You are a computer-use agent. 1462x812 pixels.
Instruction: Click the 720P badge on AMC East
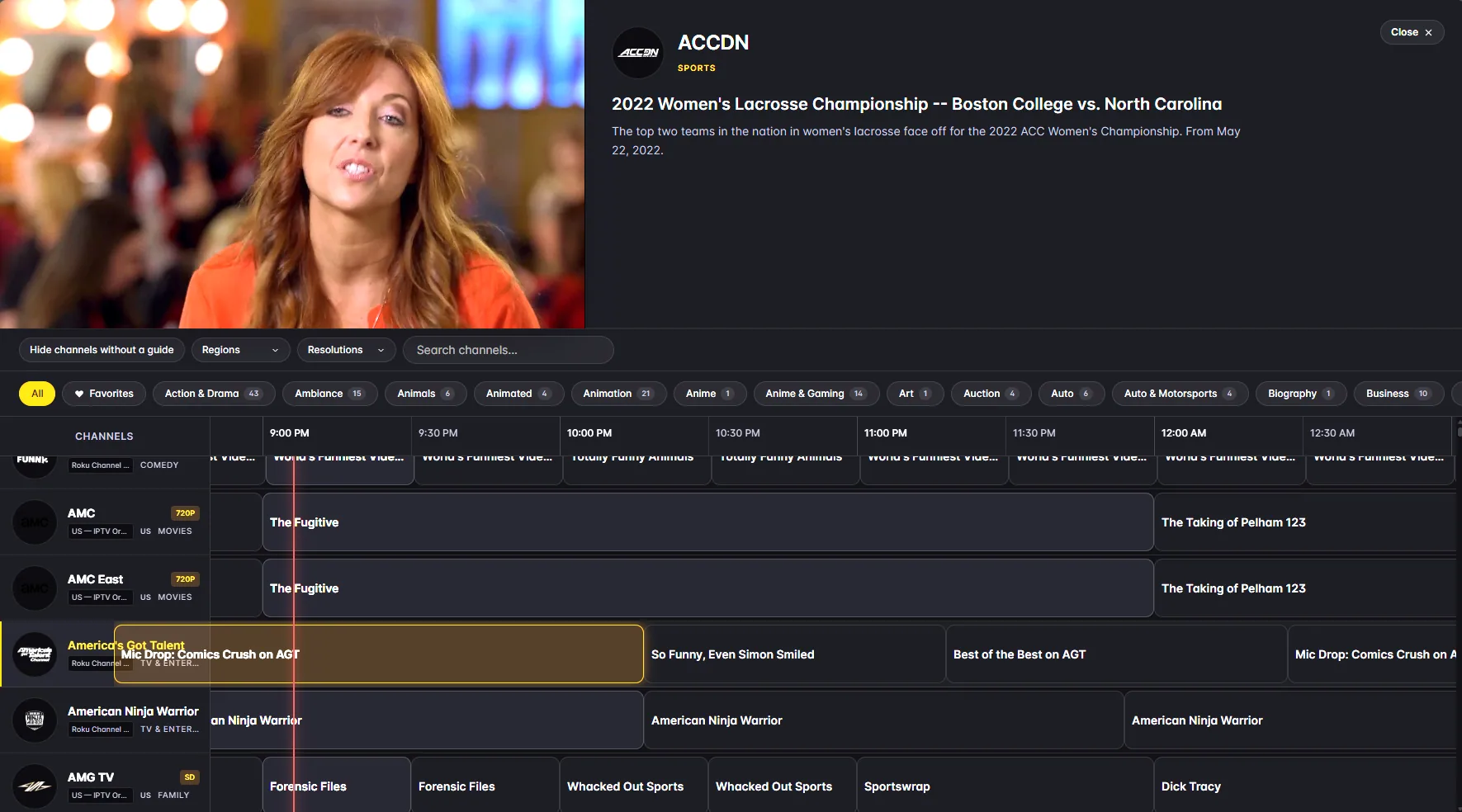[x=185, y=579]
